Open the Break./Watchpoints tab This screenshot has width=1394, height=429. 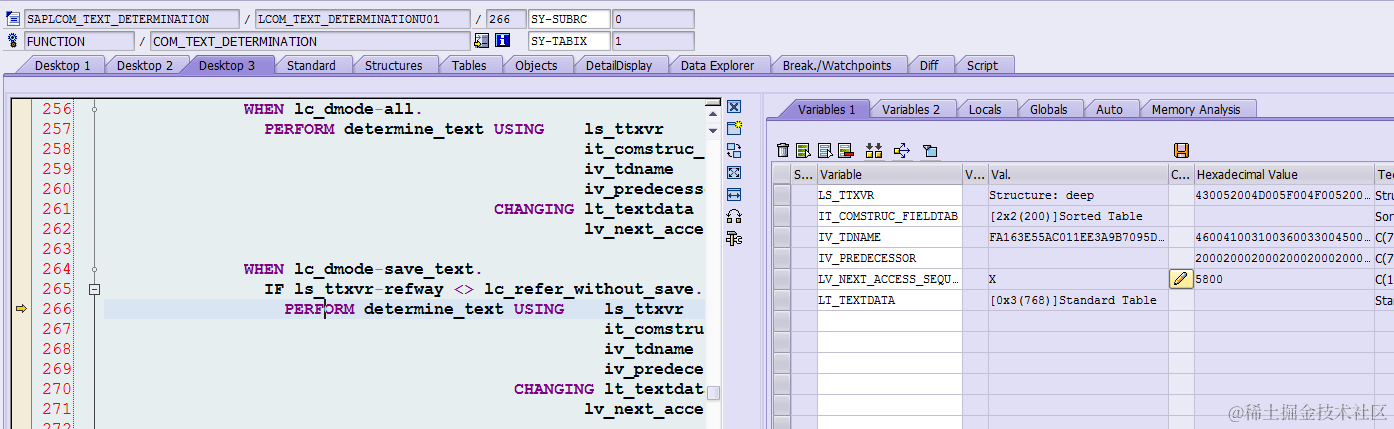pyautogui.click(x=837, y=65)
